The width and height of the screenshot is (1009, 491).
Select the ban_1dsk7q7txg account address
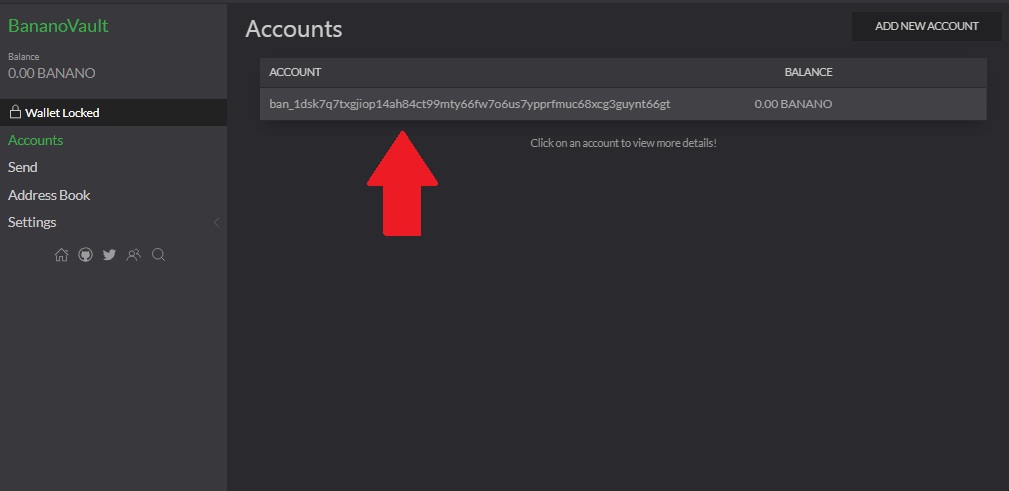(469, 104)
